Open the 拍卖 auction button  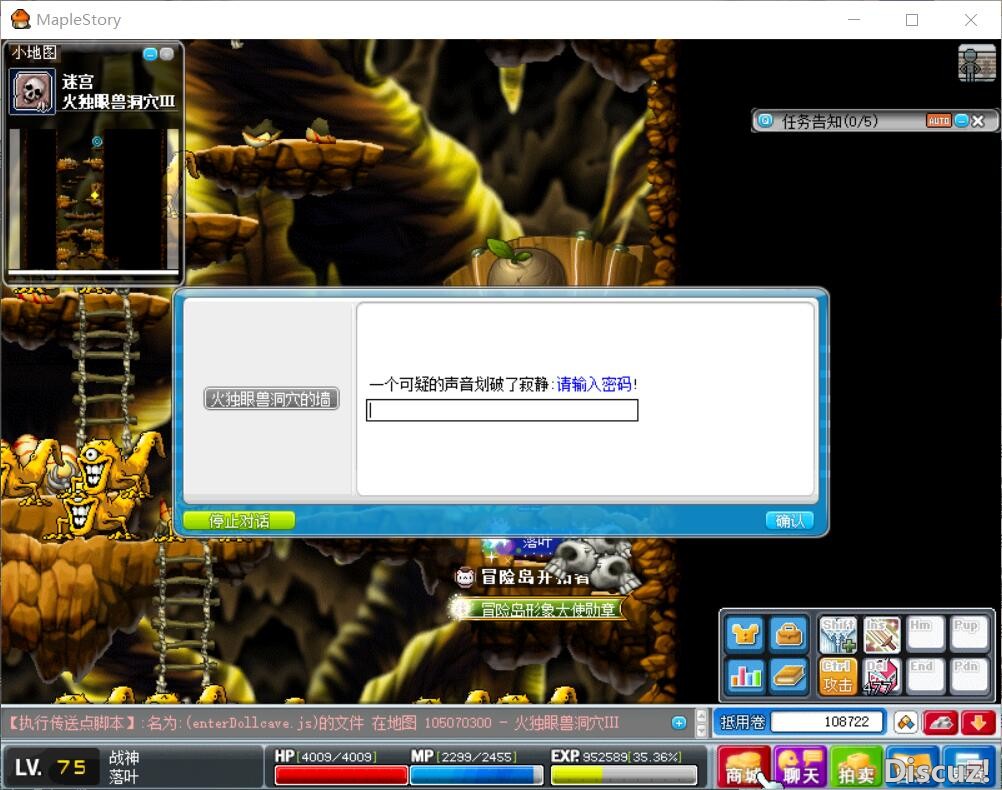point(856,766)
